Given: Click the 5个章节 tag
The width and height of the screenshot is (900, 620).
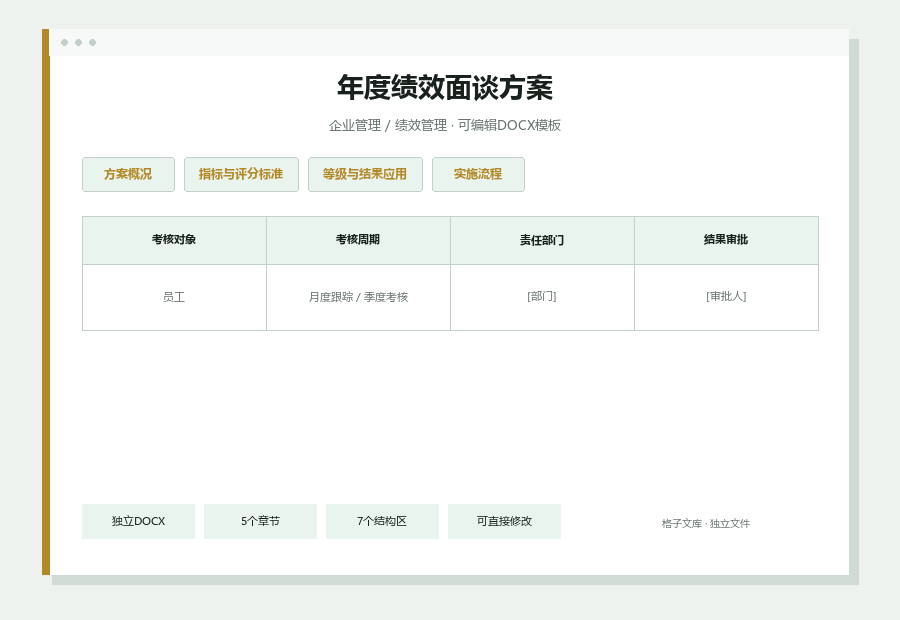Looking at the screenshot, I should (x=260, y=521).
